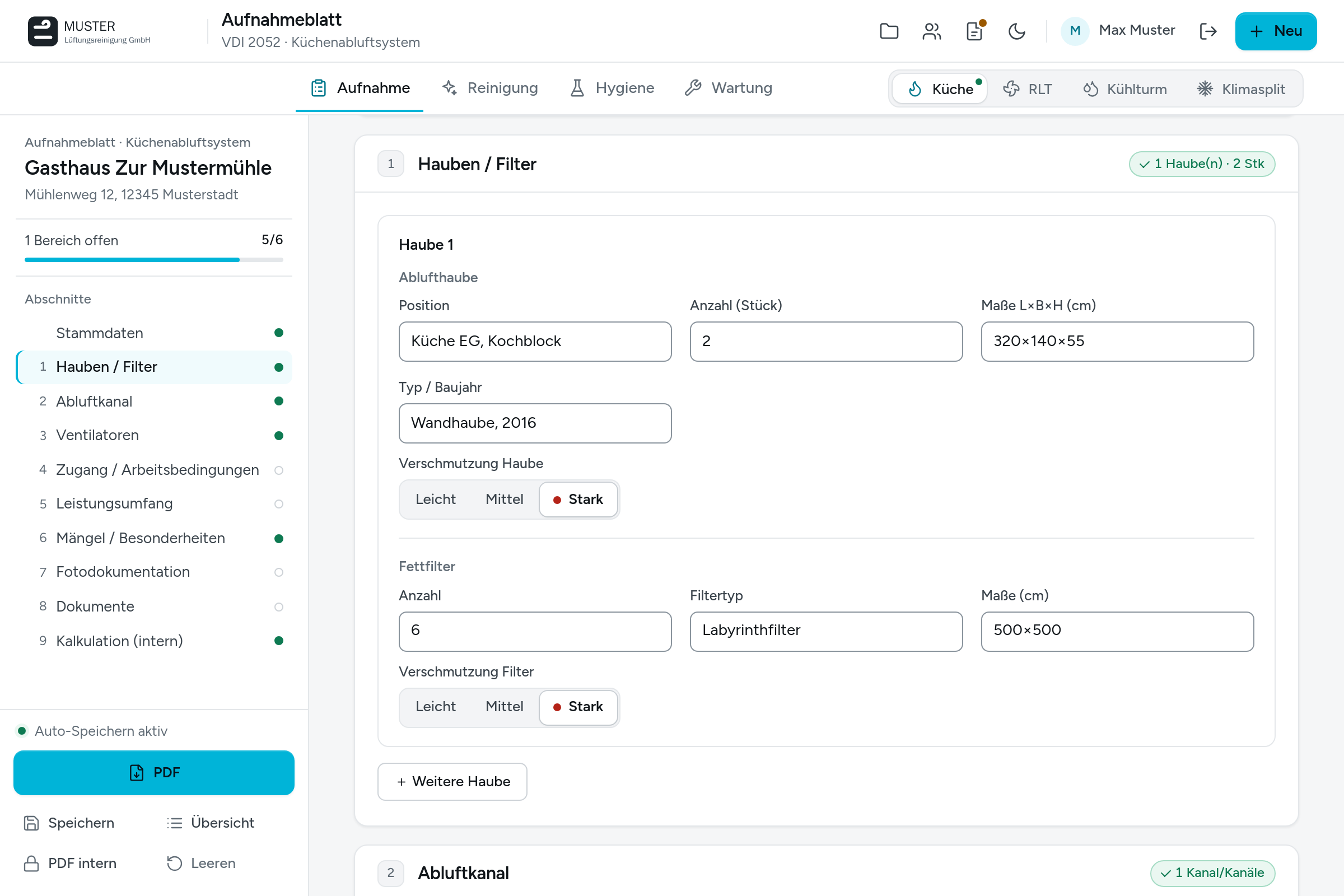Click the logout arrow icon
The image size is (1344, 896).
tap(1207, 31)
